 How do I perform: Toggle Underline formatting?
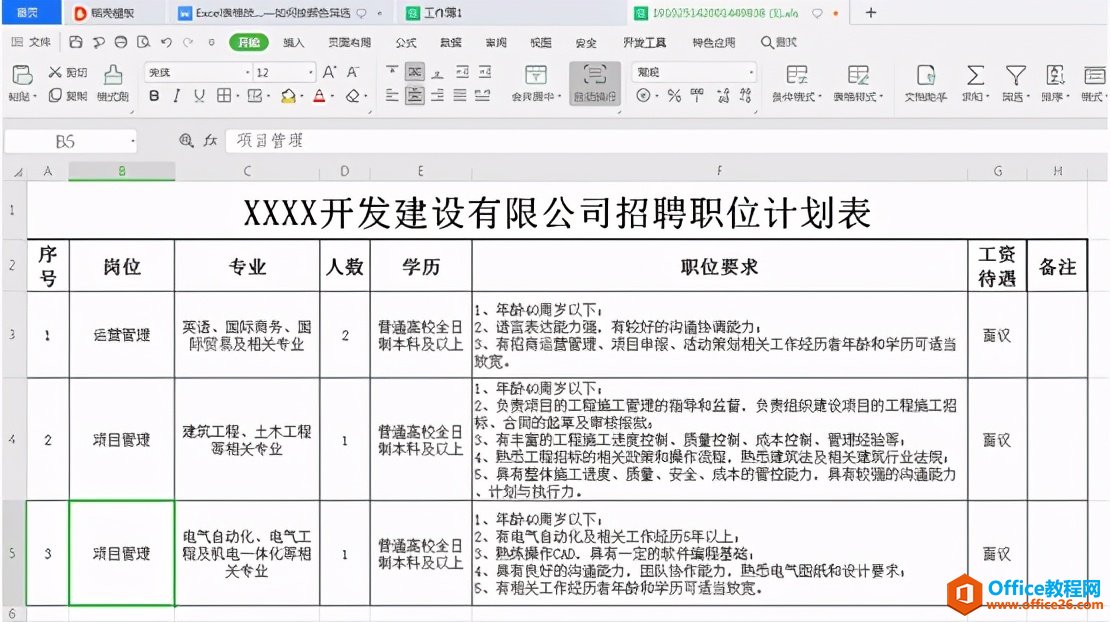[x=199, y=96]
